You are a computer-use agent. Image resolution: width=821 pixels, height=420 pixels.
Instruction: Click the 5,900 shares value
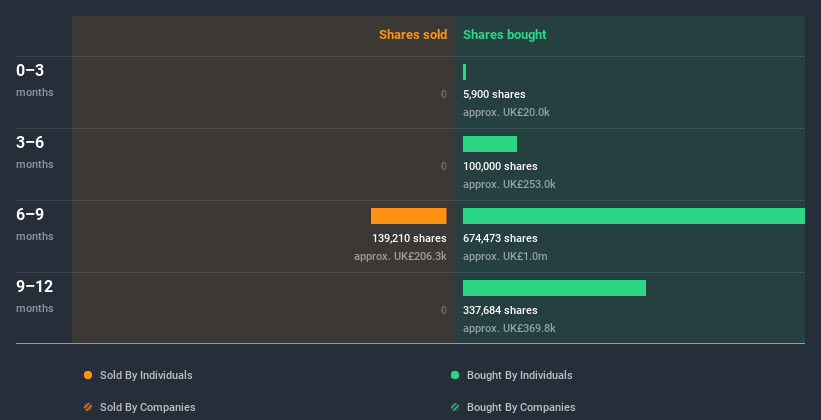[x=494, y=94]
